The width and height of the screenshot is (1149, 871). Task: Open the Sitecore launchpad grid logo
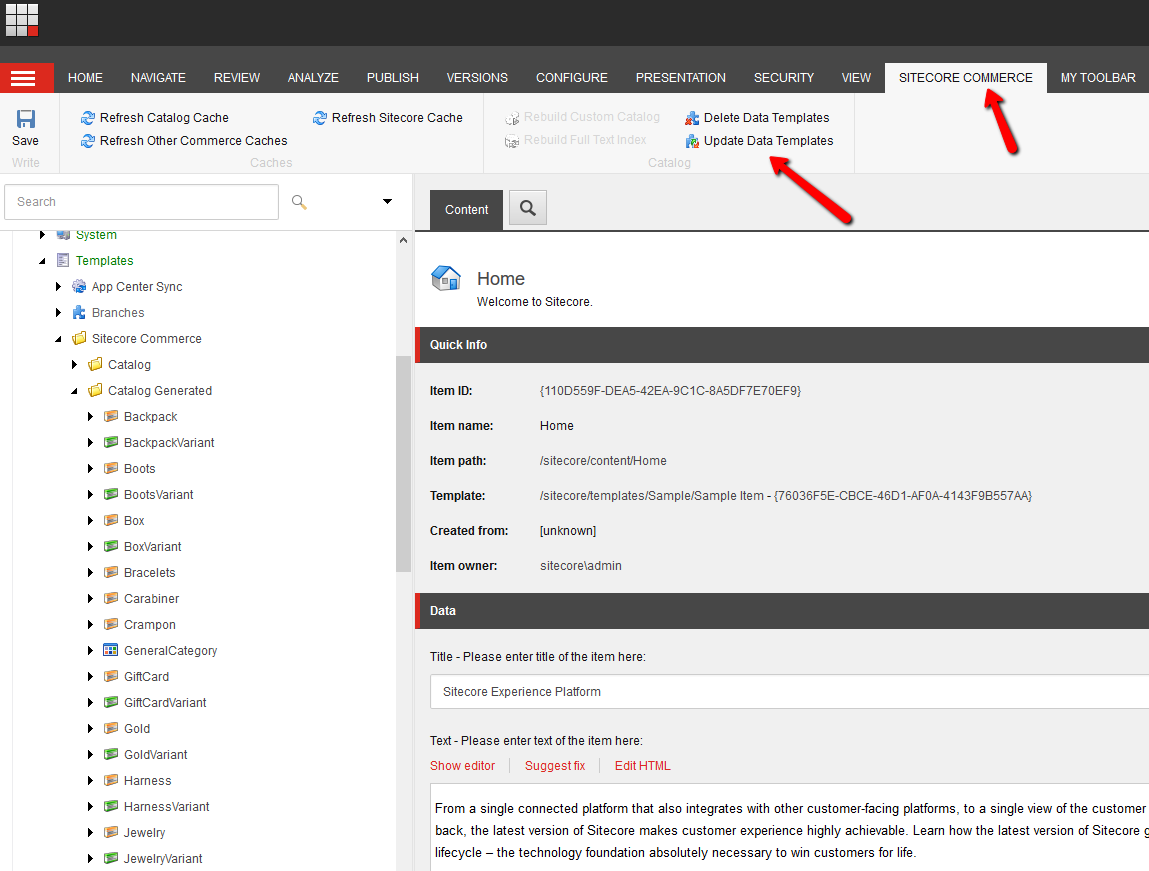coord(22,20)
